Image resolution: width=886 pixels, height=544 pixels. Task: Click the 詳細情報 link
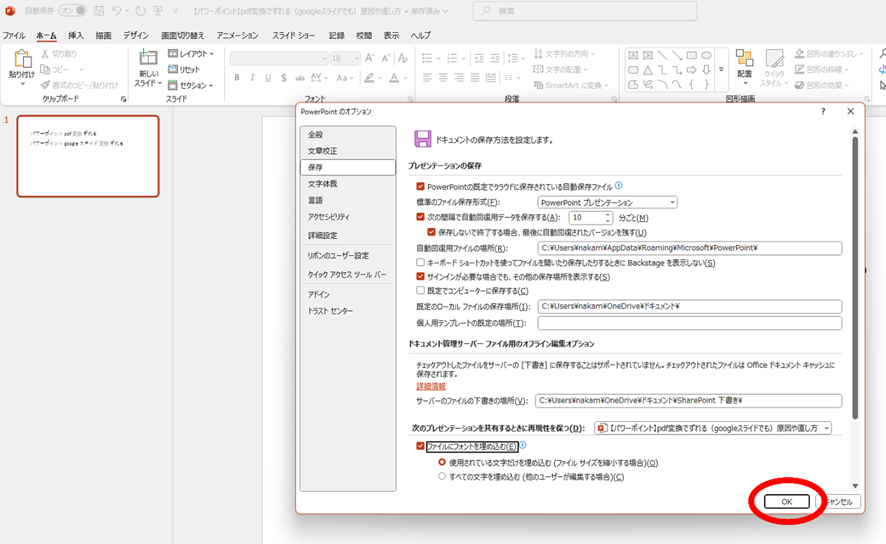(431, 386)
